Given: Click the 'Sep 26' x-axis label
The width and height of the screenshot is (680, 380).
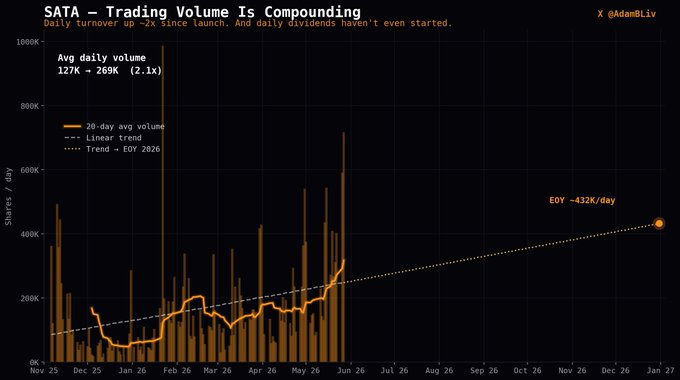Looking at the screenshot, I should tap(484, 370).
